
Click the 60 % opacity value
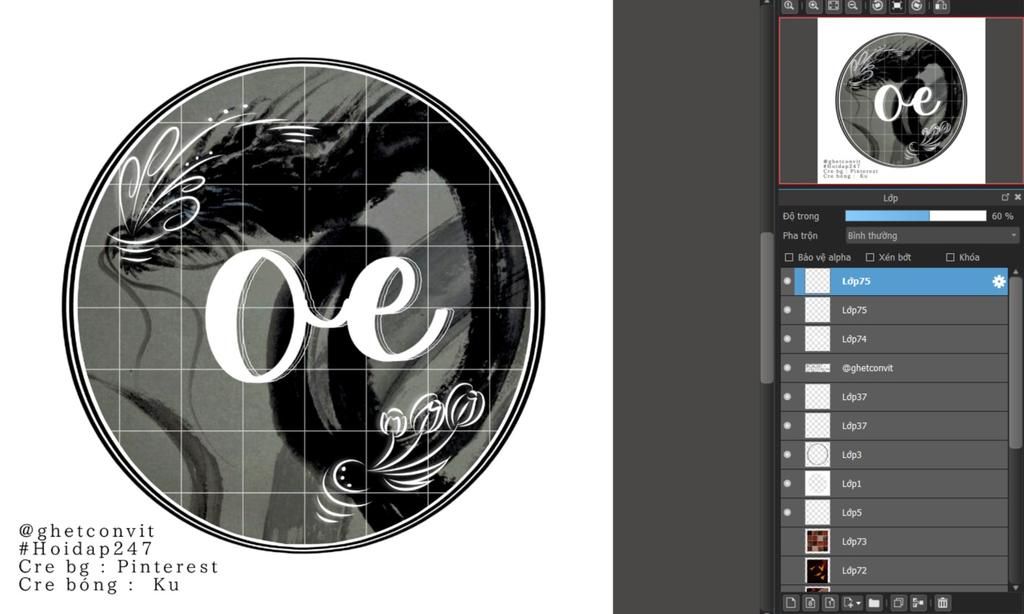coord(1002,216)
